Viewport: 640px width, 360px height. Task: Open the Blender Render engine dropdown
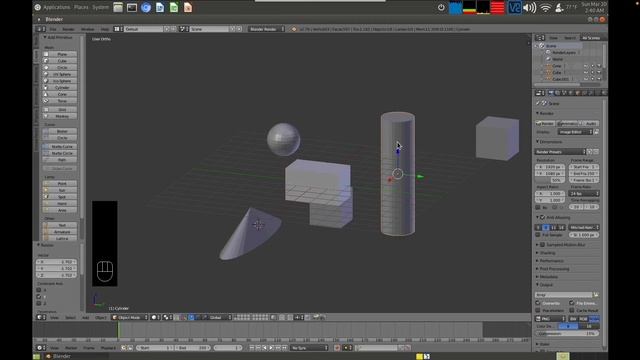click(266, 29)
